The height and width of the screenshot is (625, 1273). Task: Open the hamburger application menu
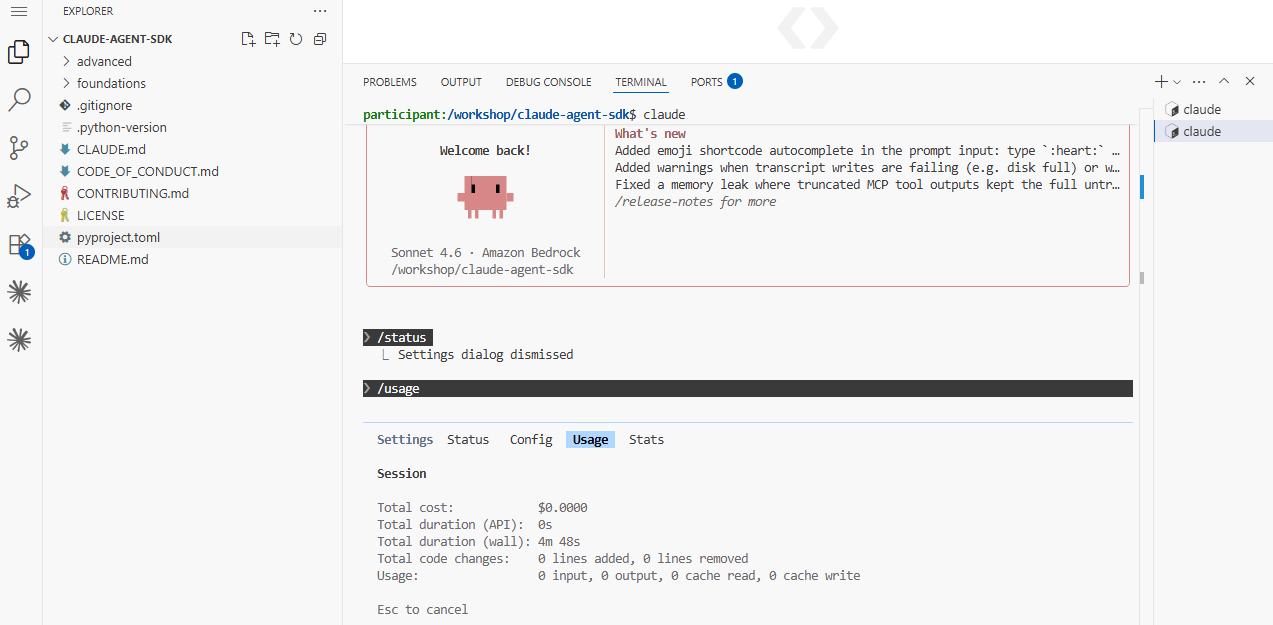(x=18, y=11)
